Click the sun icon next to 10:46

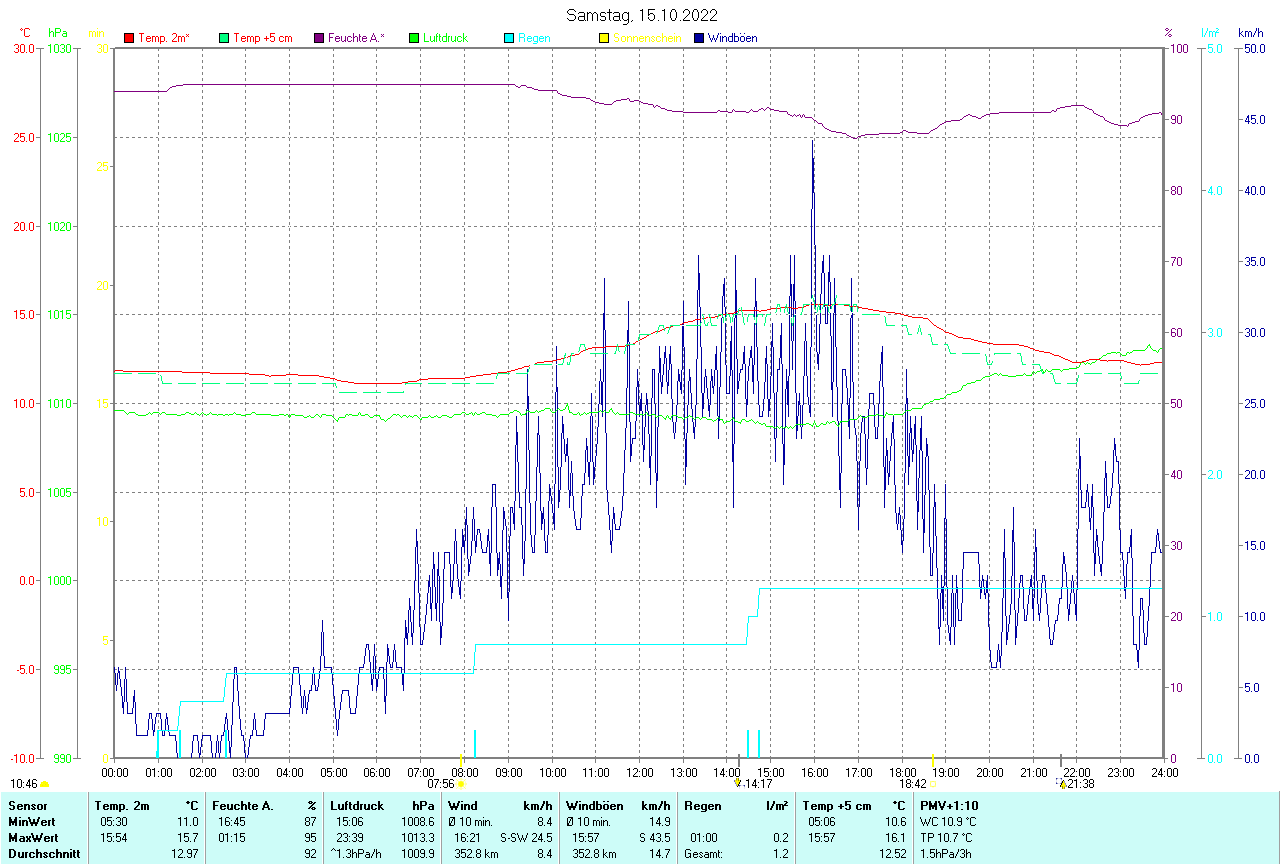click(x=44, y=785)
